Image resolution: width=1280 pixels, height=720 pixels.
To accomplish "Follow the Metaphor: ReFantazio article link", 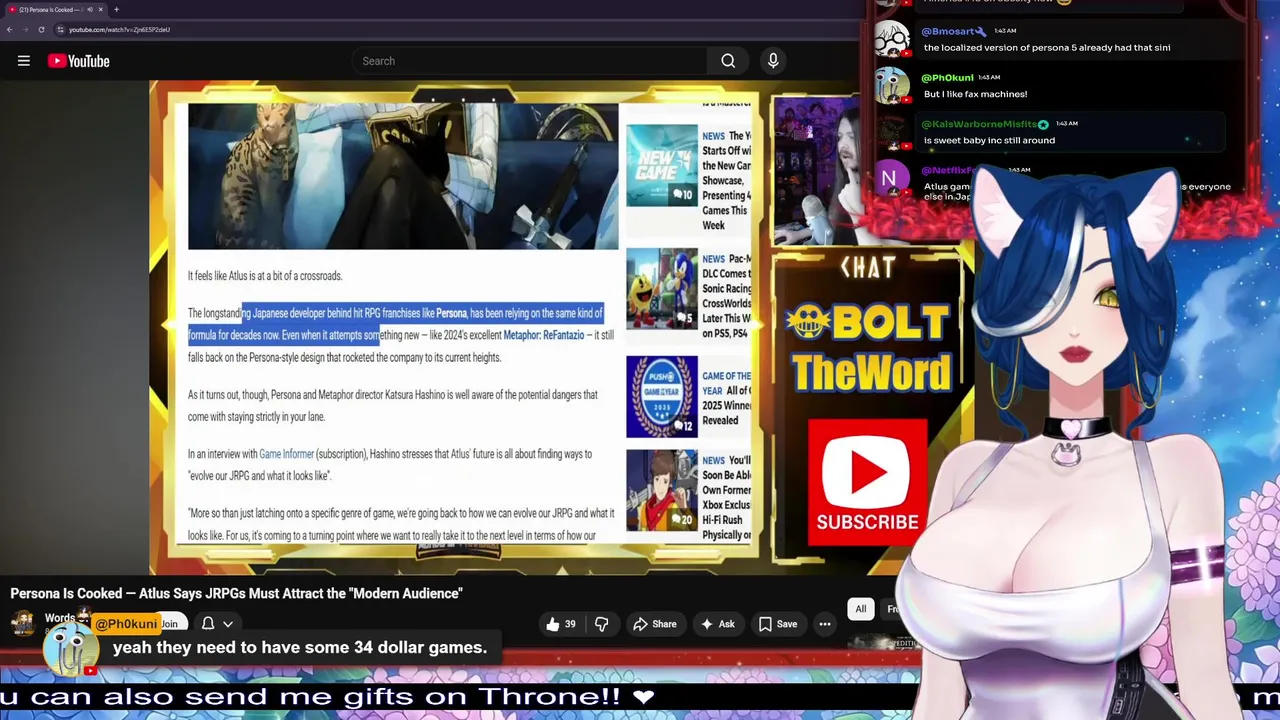I will 543,335.
